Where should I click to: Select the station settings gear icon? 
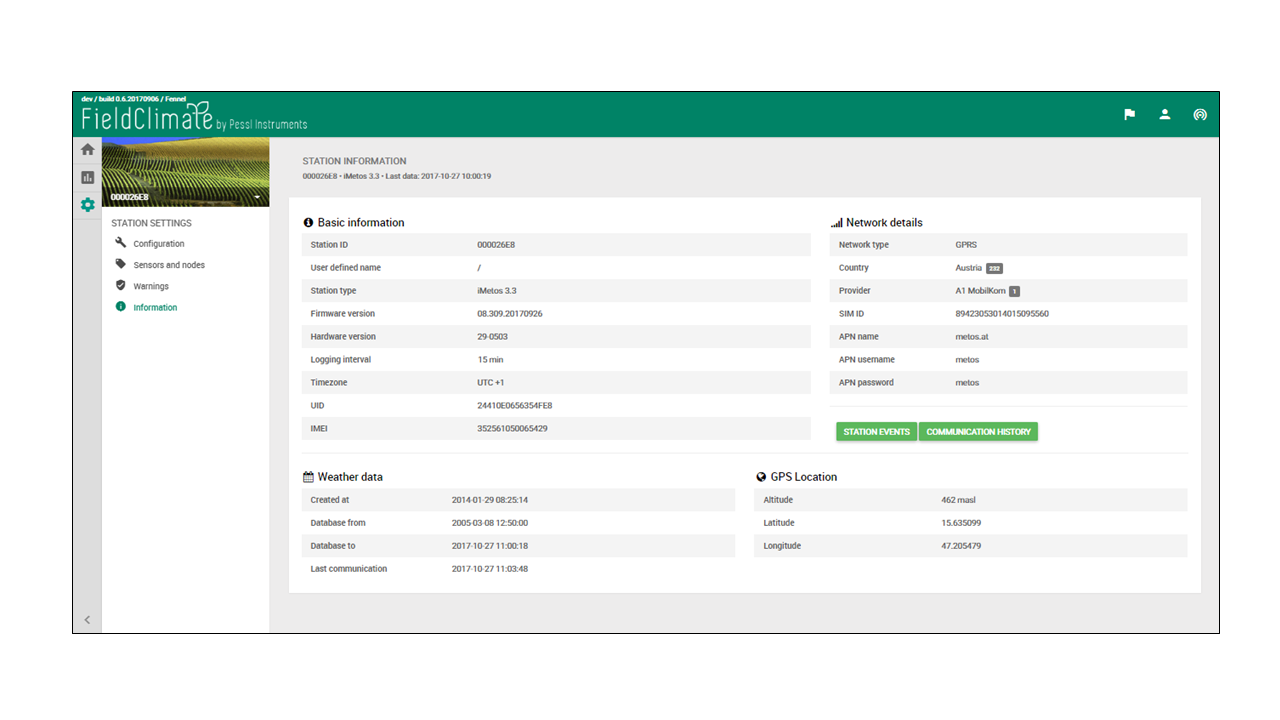coord(88,204)
